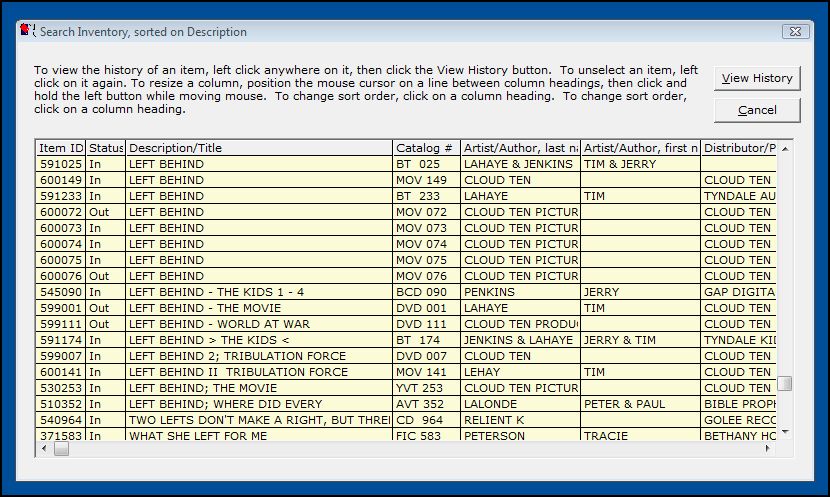Click the app icon in the title bar
This screenshot has height=497, width=830.
point(26,31)
